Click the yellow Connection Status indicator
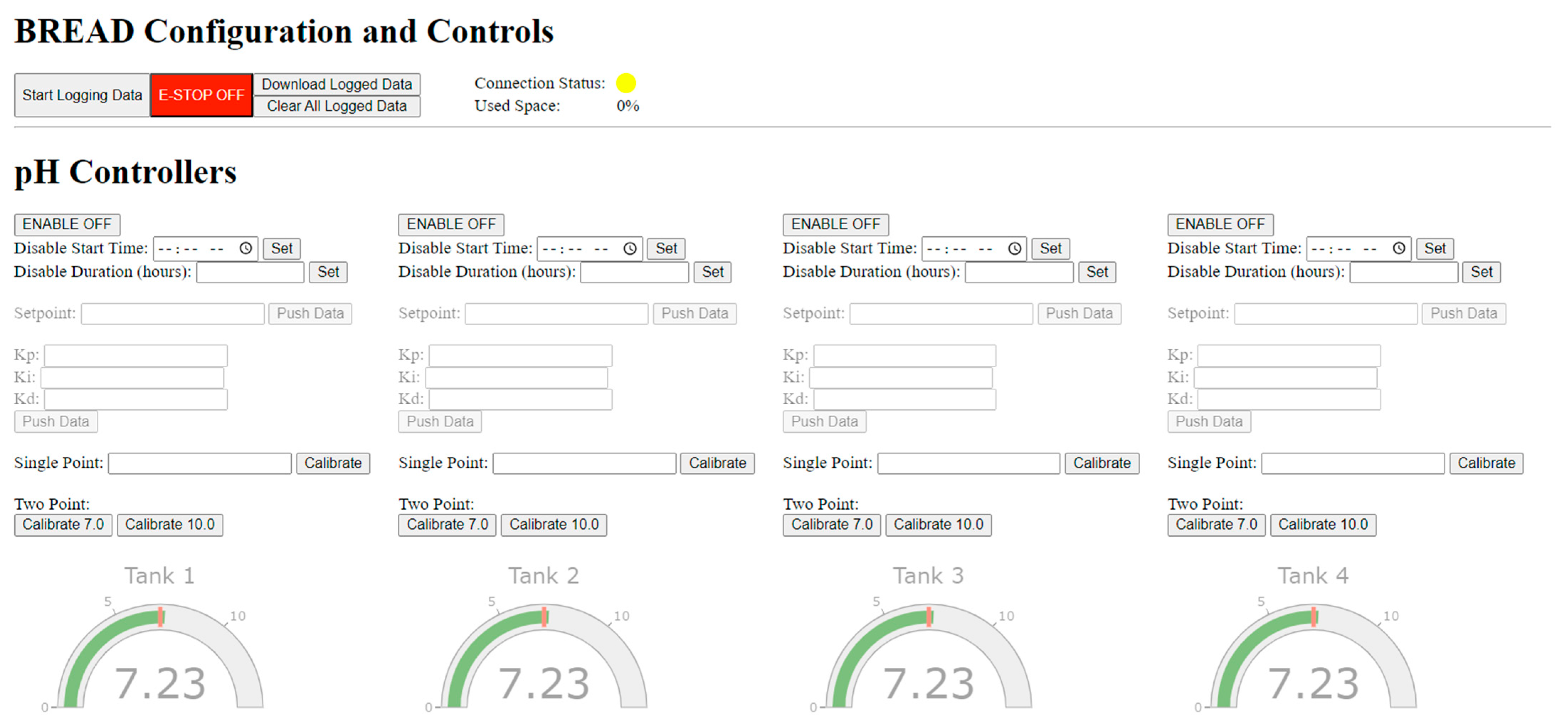1568x725 pixels. tap(626, 83)
